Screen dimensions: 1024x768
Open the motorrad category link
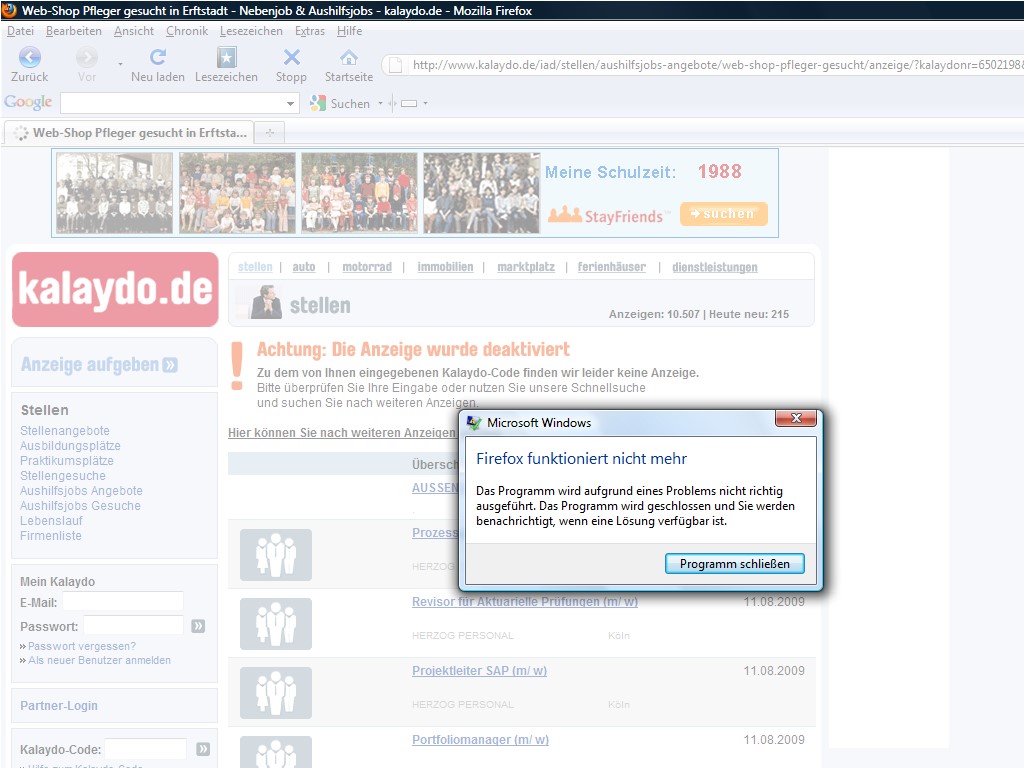point(367,266)
